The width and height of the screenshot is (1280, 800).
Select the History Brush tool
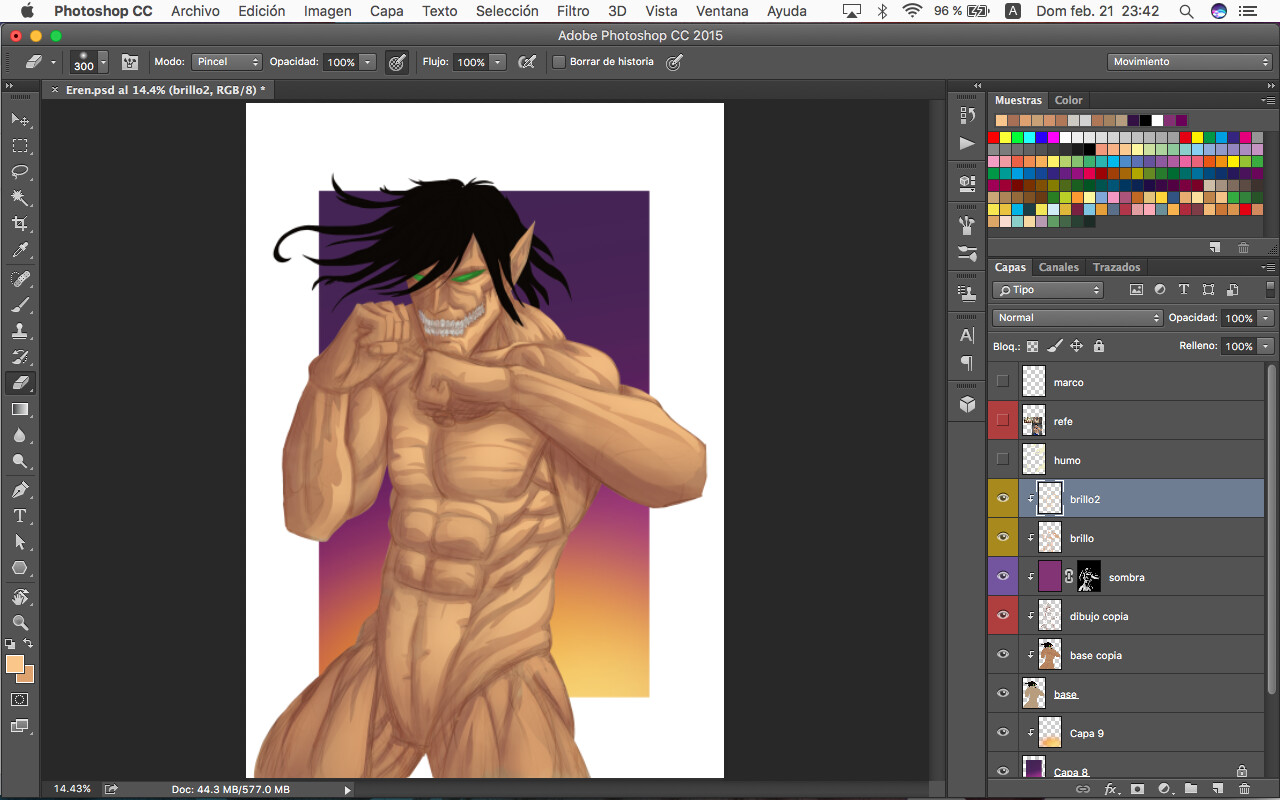pyautogui.click(x=20, y=357)
